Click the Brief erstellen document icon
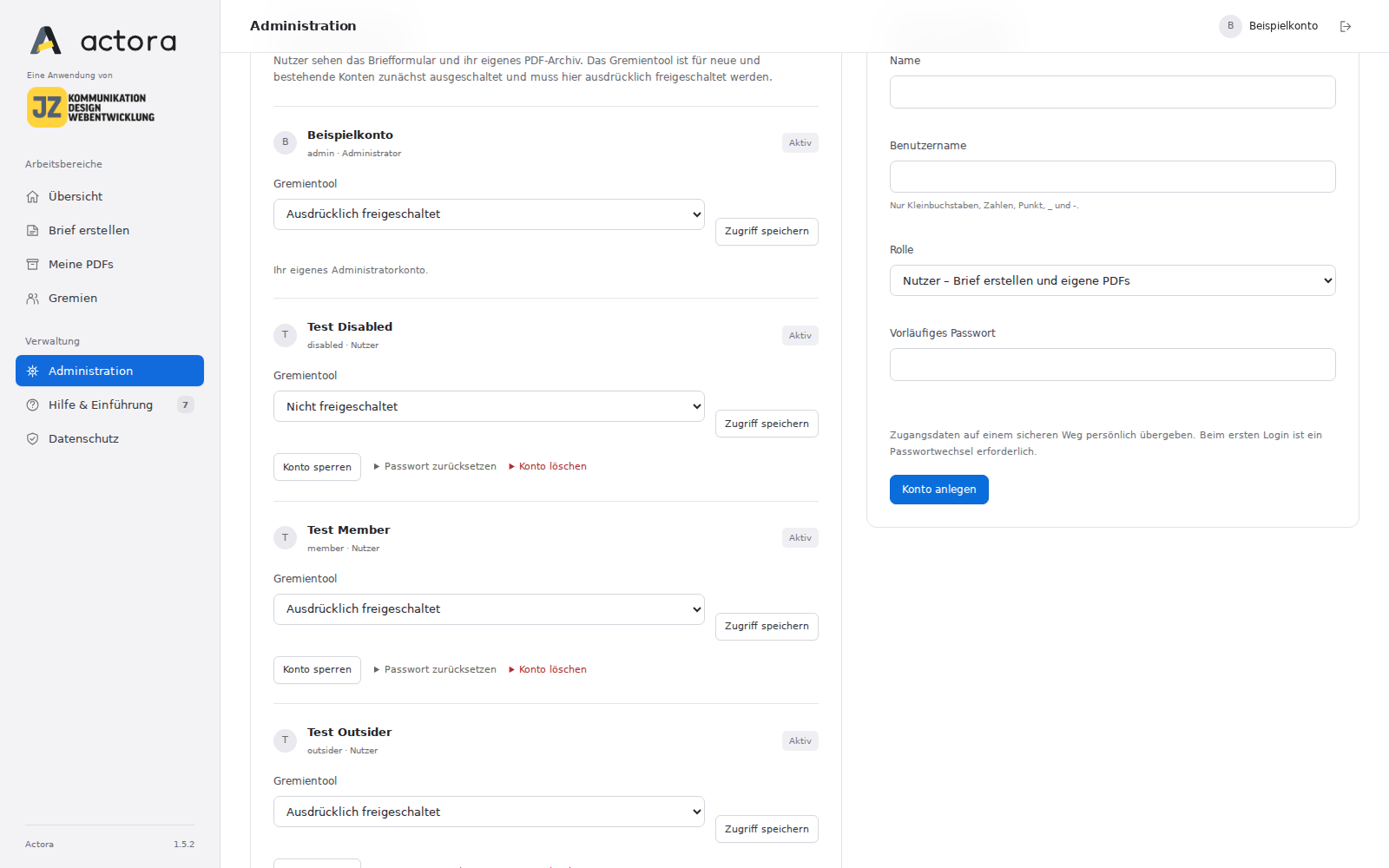 [x=32, y=231]
